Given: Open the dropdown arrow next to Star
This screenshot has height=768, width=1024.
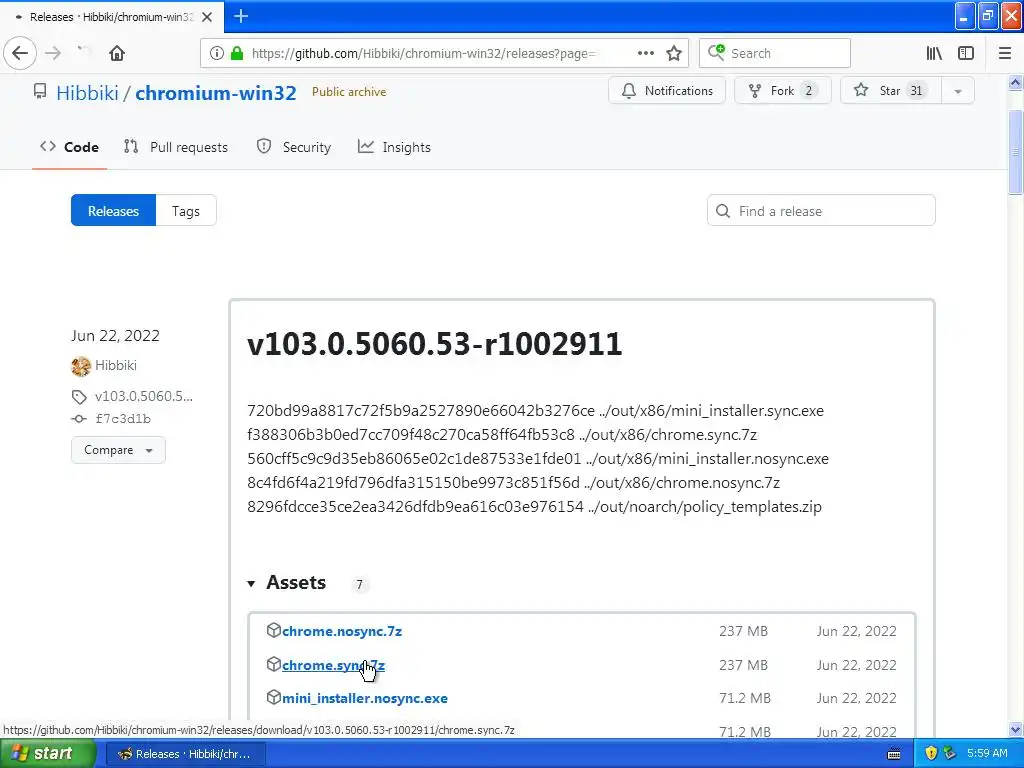Looking at the screenshot, I should tap(958, 91).
